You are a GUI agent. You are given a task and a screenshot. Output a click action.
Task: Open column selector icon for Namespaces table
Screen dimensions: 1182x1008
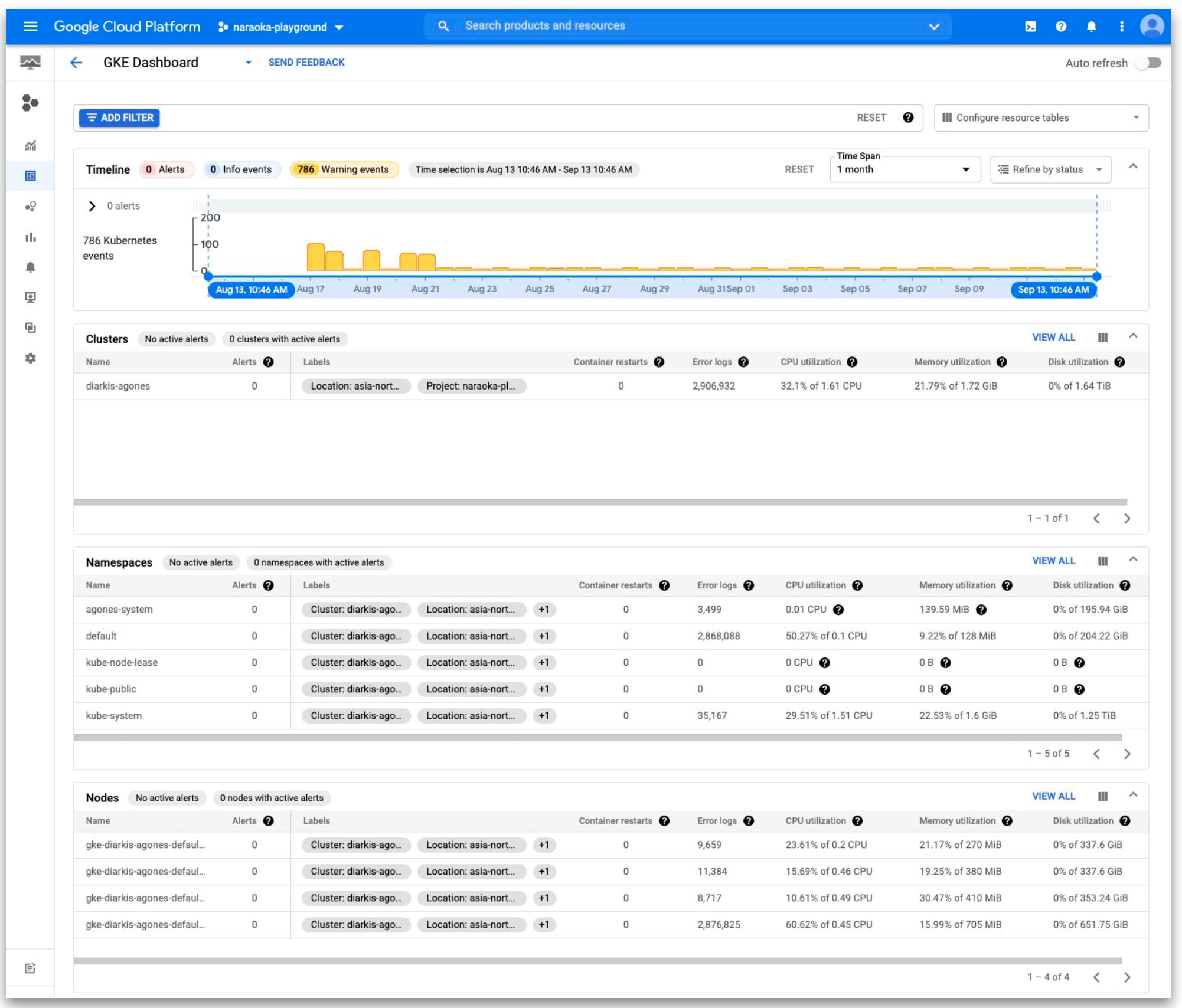1102,561
